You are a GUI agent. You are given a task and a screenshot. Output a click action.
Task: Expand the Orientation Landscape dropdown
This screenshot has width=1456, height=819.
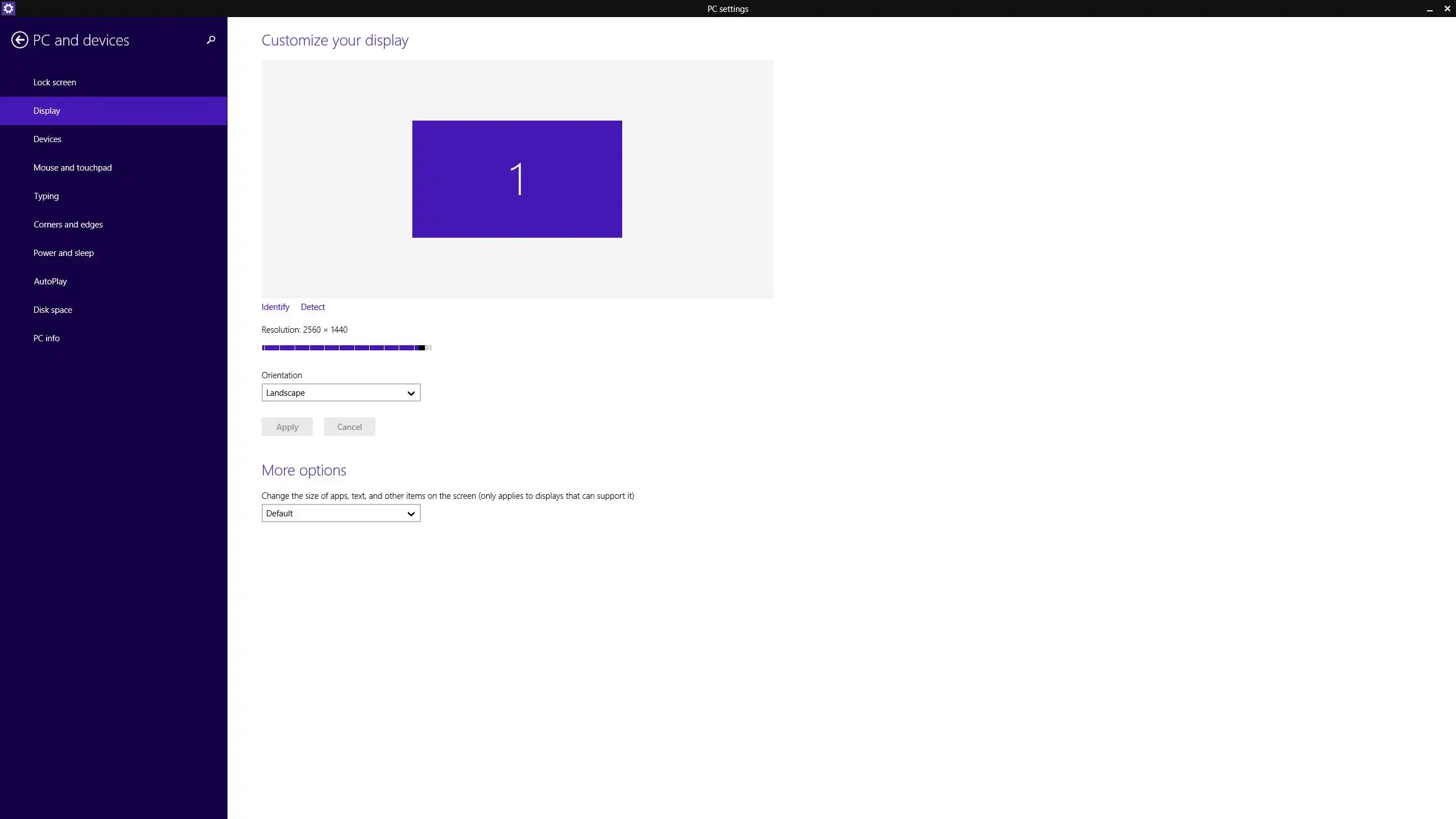tap(341, 393)
